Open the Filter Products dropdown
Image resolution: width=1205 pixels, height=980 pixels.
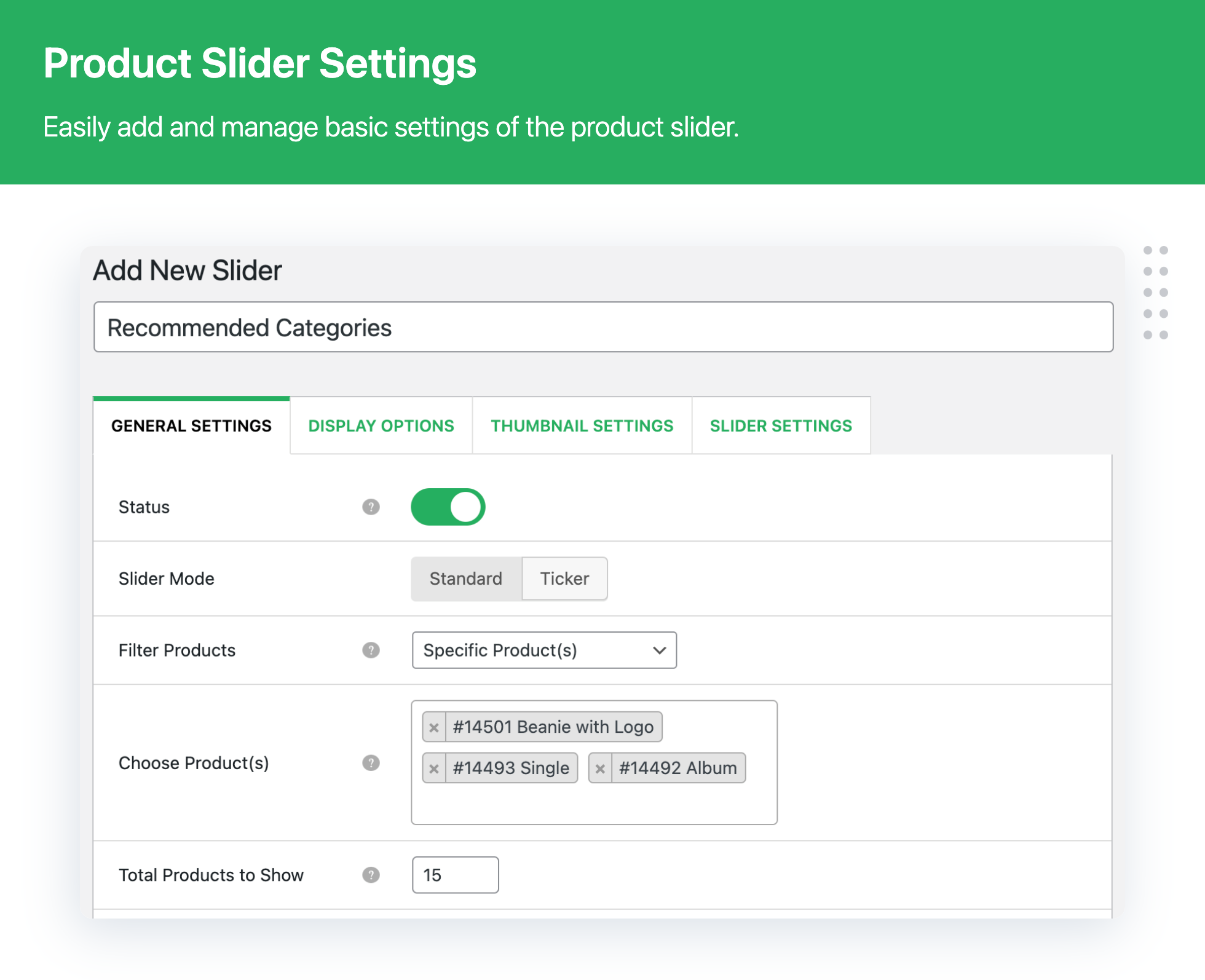point(544,650)
